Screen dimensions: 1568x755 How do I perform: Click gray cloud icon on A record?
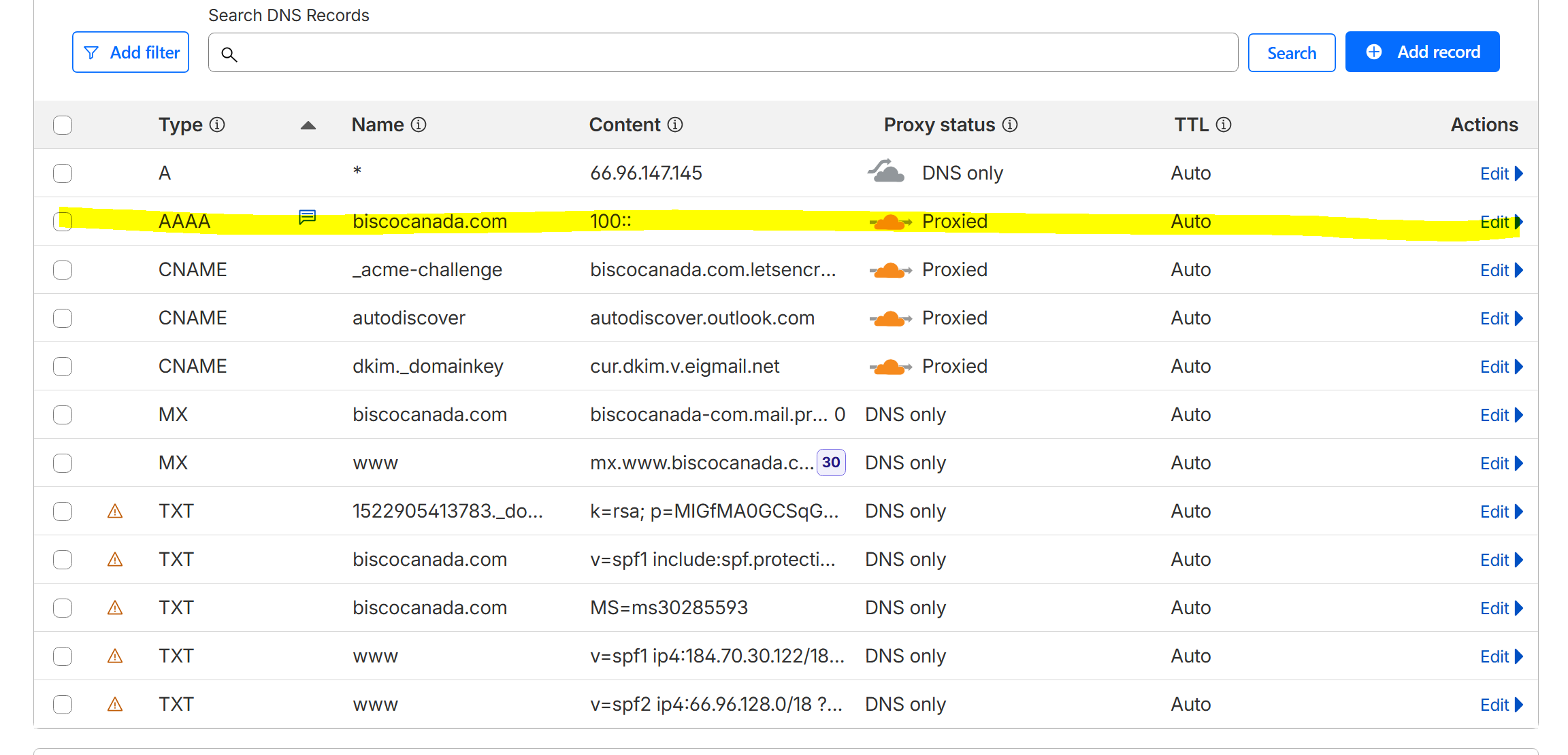pyautogui.click(x=886, y=171)
